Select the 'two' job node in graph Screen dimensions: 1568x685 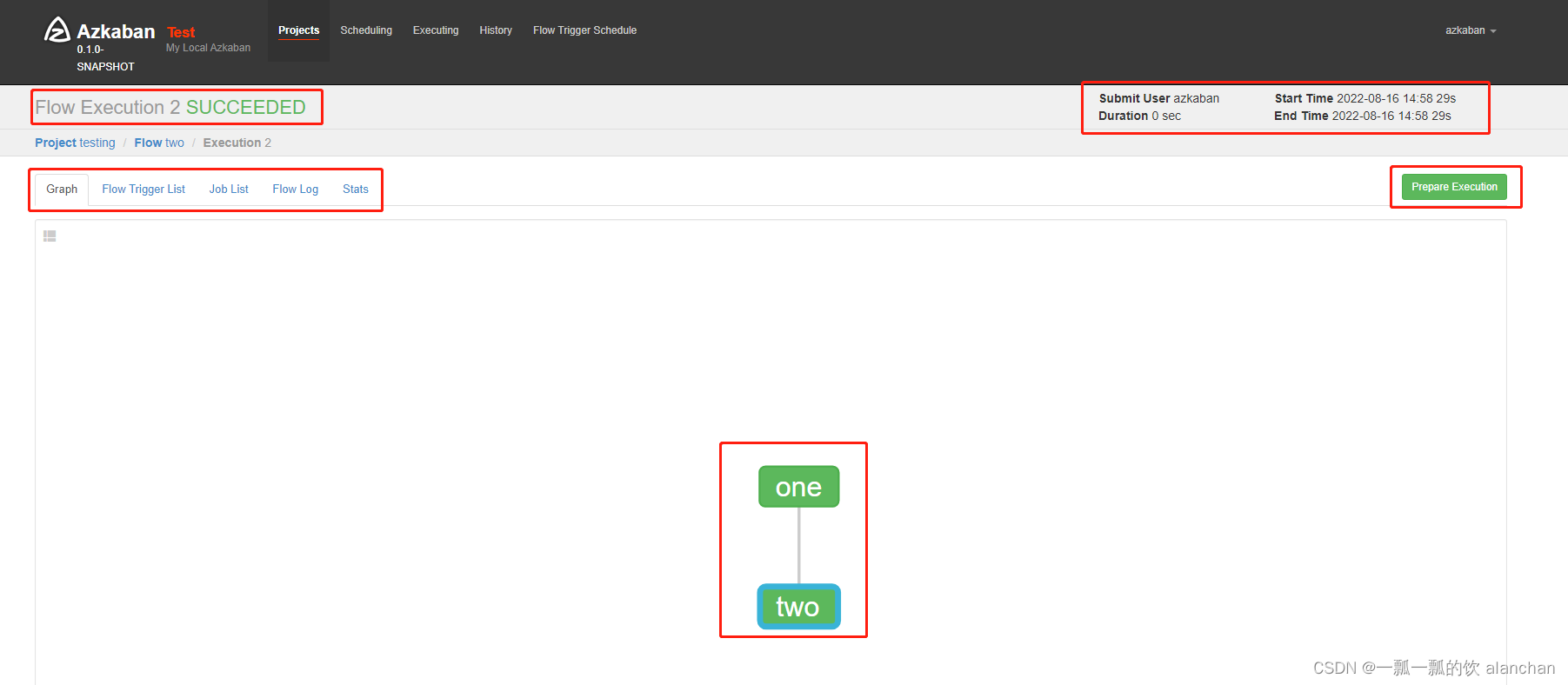point(798,606)
